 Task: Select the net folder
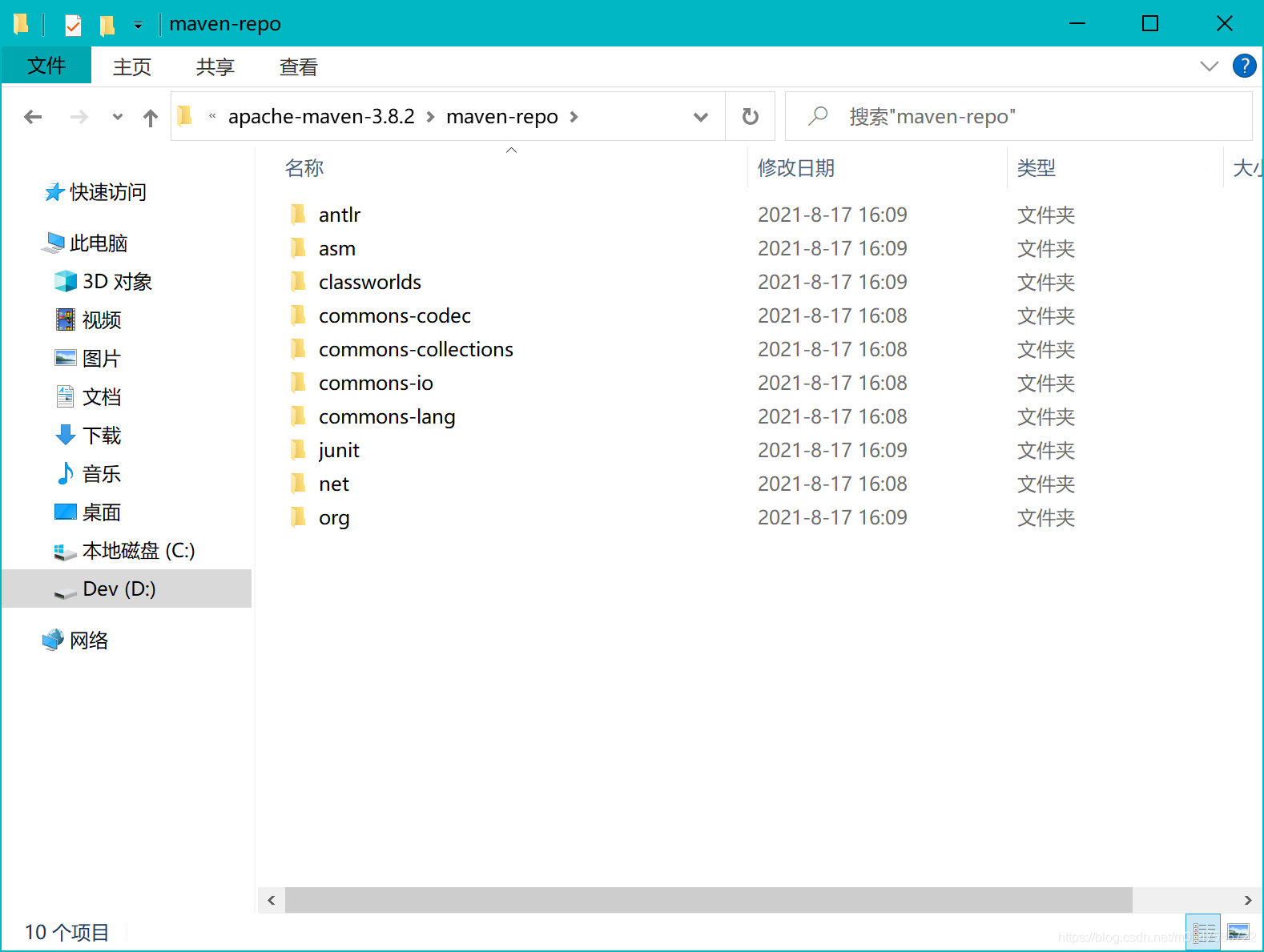click(334, 484)
